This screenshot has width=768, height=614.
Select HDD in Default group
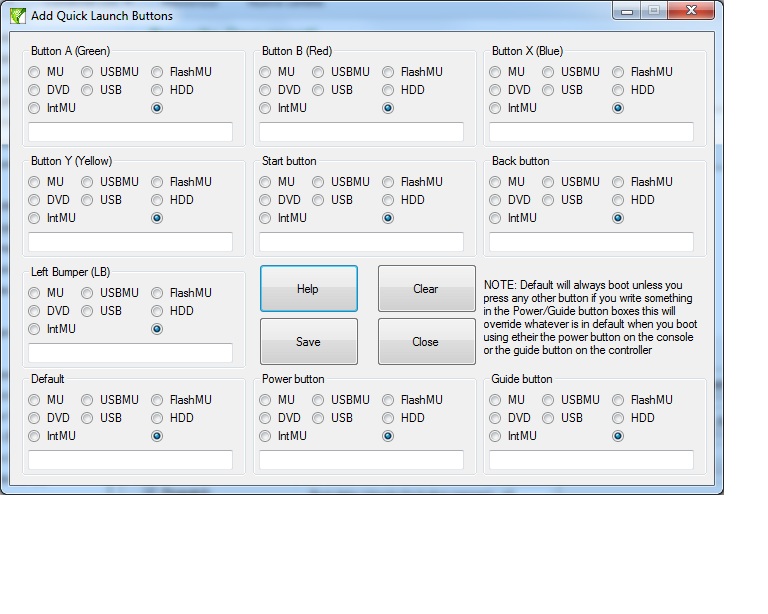(x=158, y=418)
